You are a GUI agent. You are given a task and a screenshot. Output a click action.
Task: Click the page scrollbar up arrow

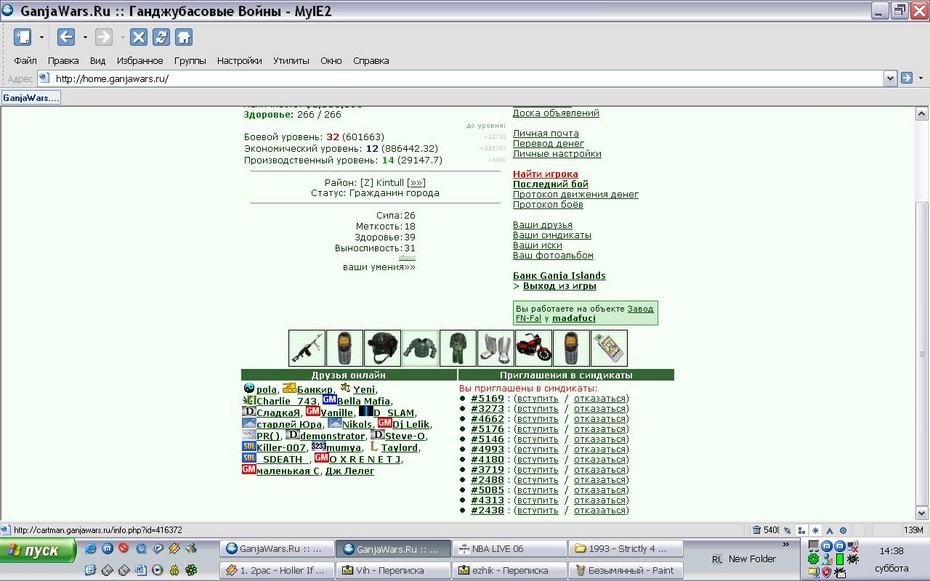point(921,114)
